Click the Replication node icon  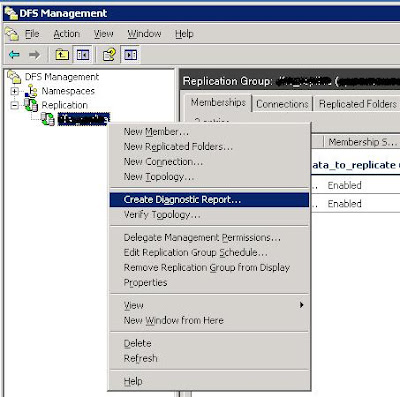pyautogui.click(x=31, y=105)
